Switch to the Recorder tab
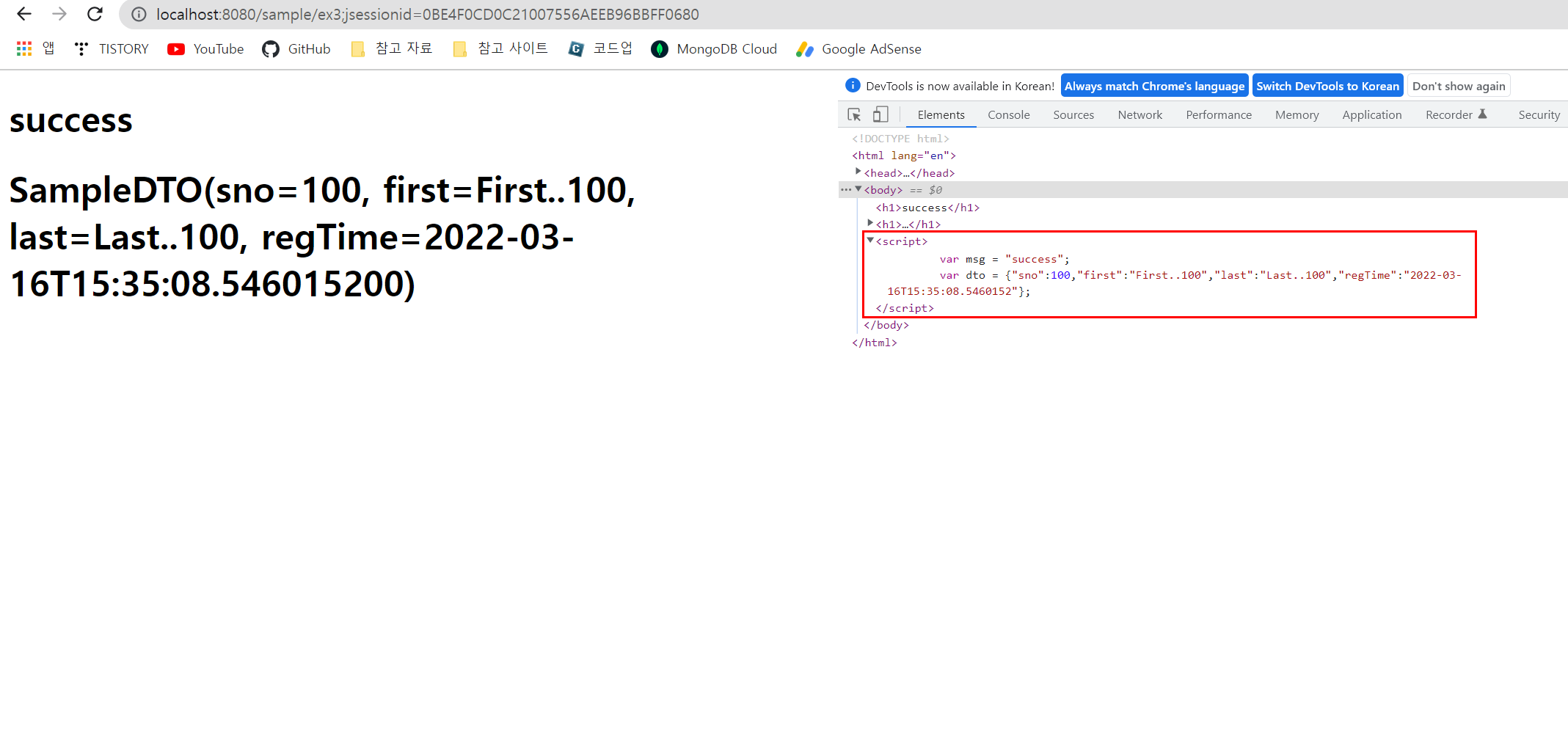This screenshot has height=735, width=1568. [x=1456, y=114]
